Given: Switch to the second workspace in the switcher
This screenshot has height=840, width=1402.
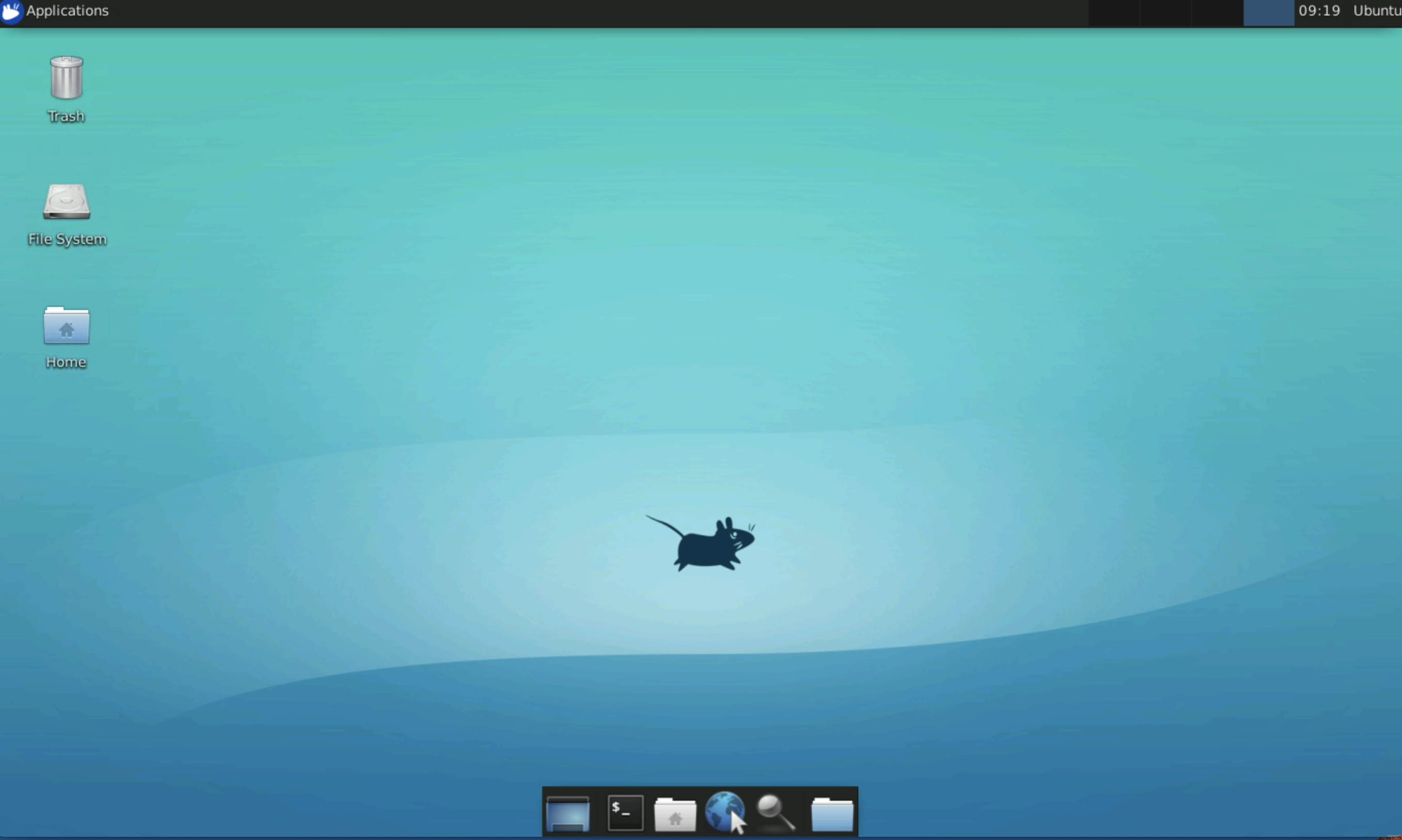Looking at the screenshot, I should point(1165,12).
